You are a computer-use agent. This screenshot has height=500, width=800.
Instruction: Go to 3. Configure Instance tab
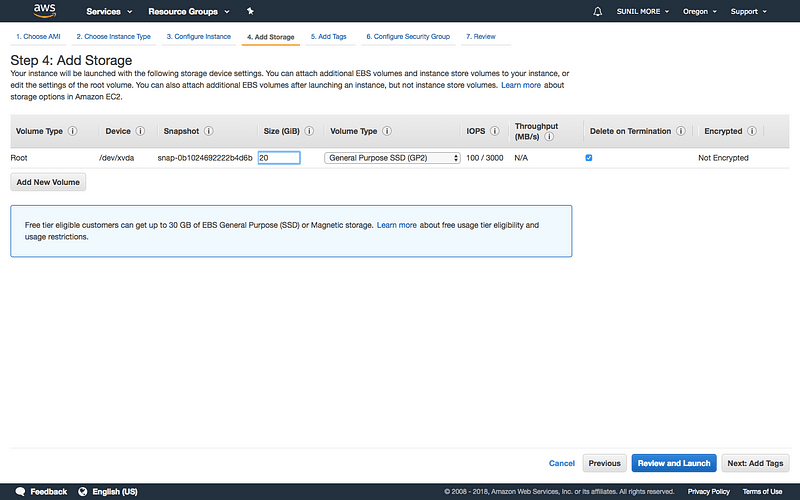pos(198,37)
